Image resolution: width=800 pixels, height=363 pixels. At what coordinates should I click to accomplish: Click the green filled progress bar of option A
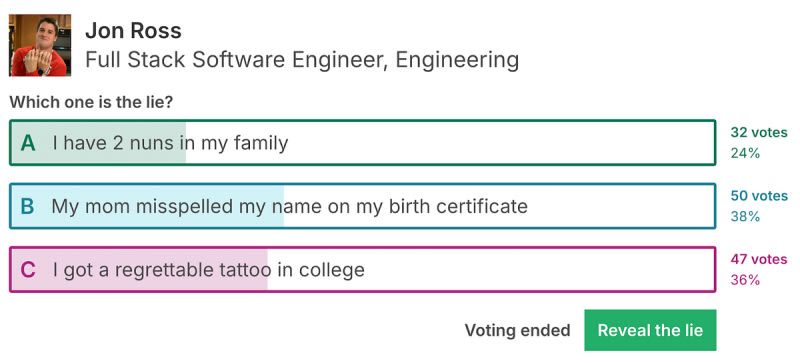point(98,142)
